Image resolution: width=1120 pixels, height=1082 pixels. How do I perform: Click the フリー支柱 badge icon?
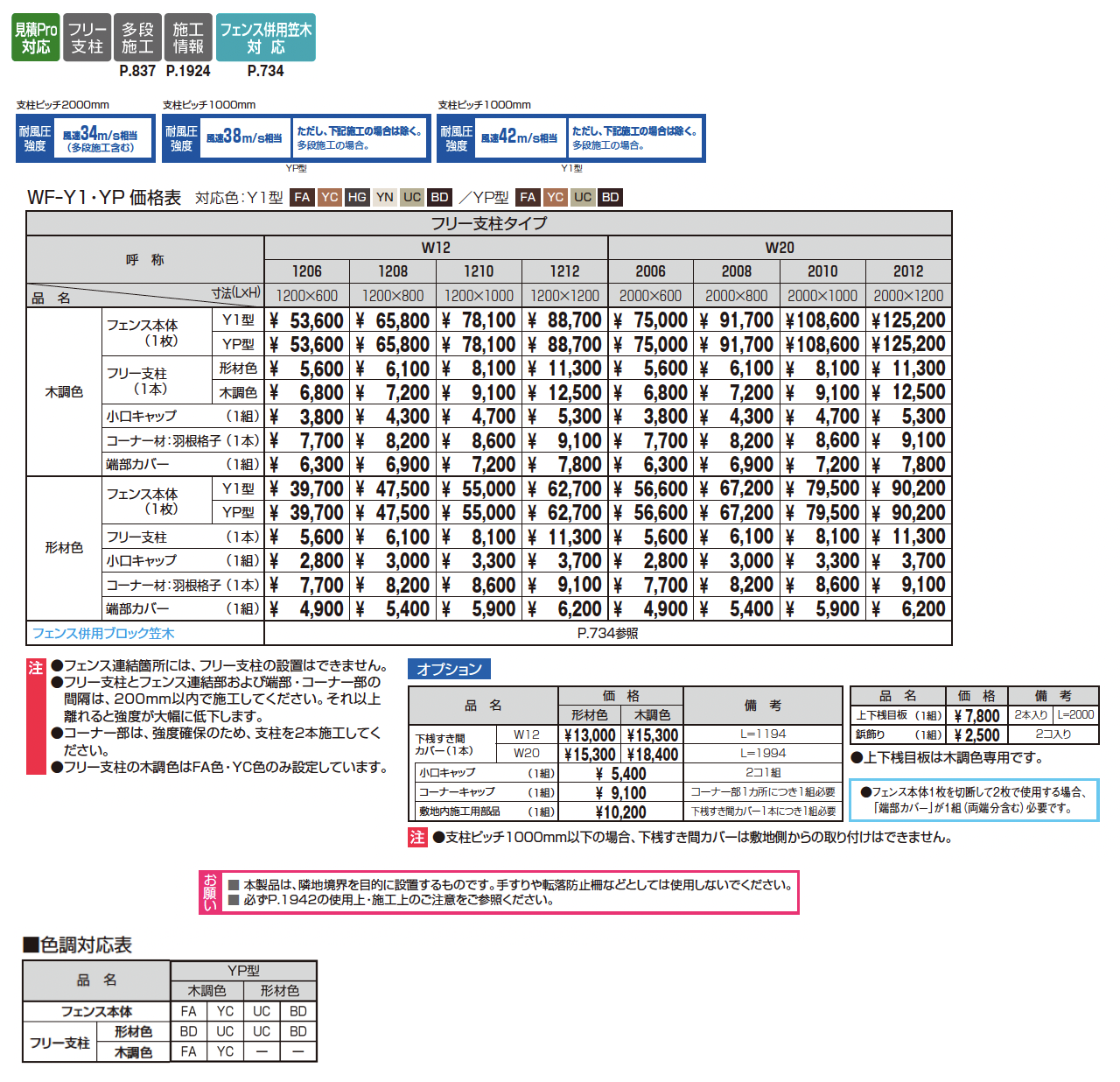87,38
